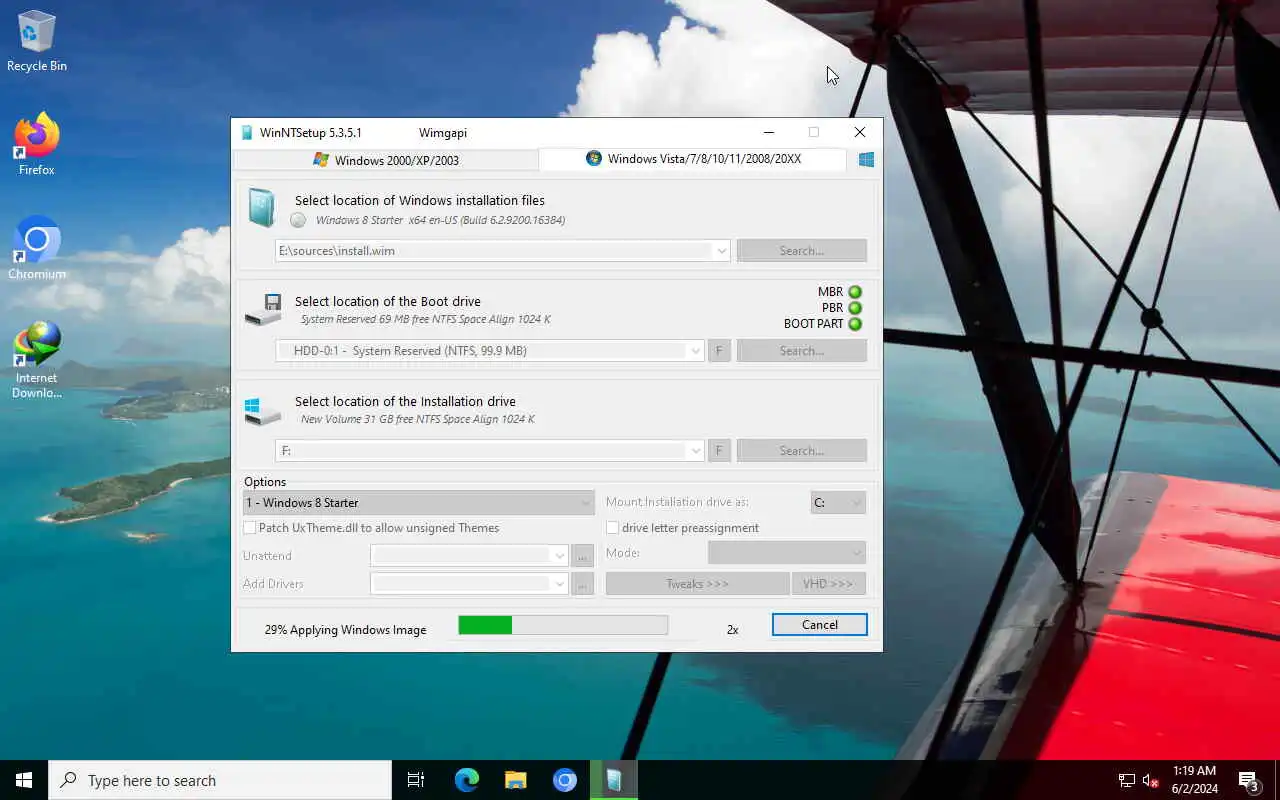Select the Chromium desktop shortcut
This screenshot has height=800, width=1280.
(37, 248)
